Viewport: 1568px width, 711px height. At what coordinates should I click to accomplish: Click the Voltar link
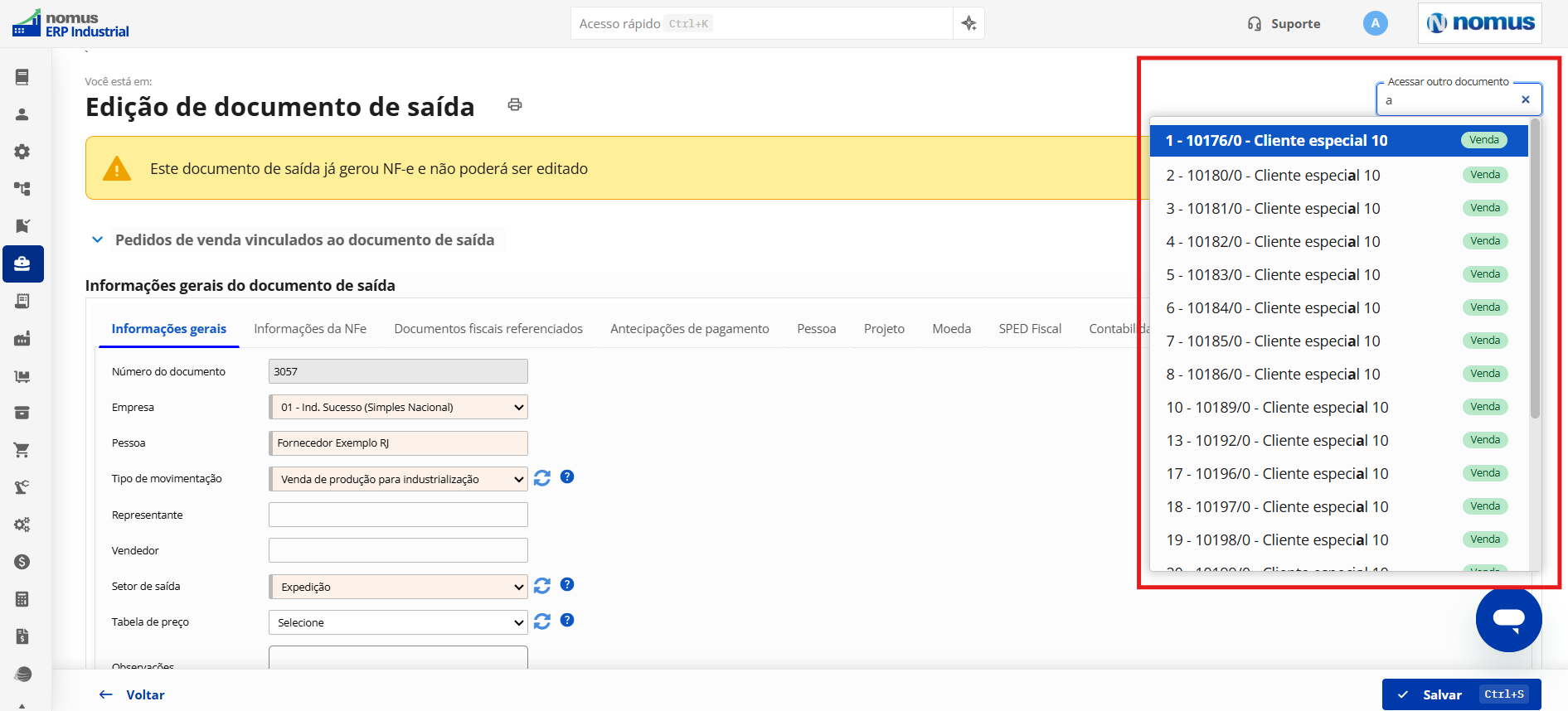[x=132, y=694]
